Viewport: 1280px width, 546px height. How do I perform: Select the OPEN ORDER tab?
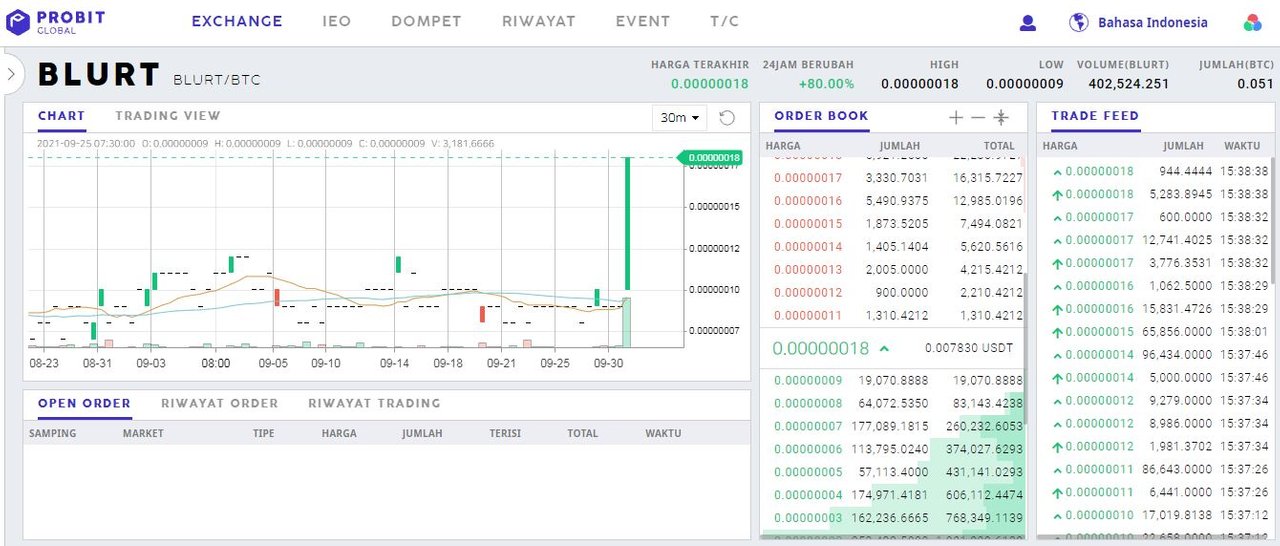pyautogui.click(x=84, y=404)
